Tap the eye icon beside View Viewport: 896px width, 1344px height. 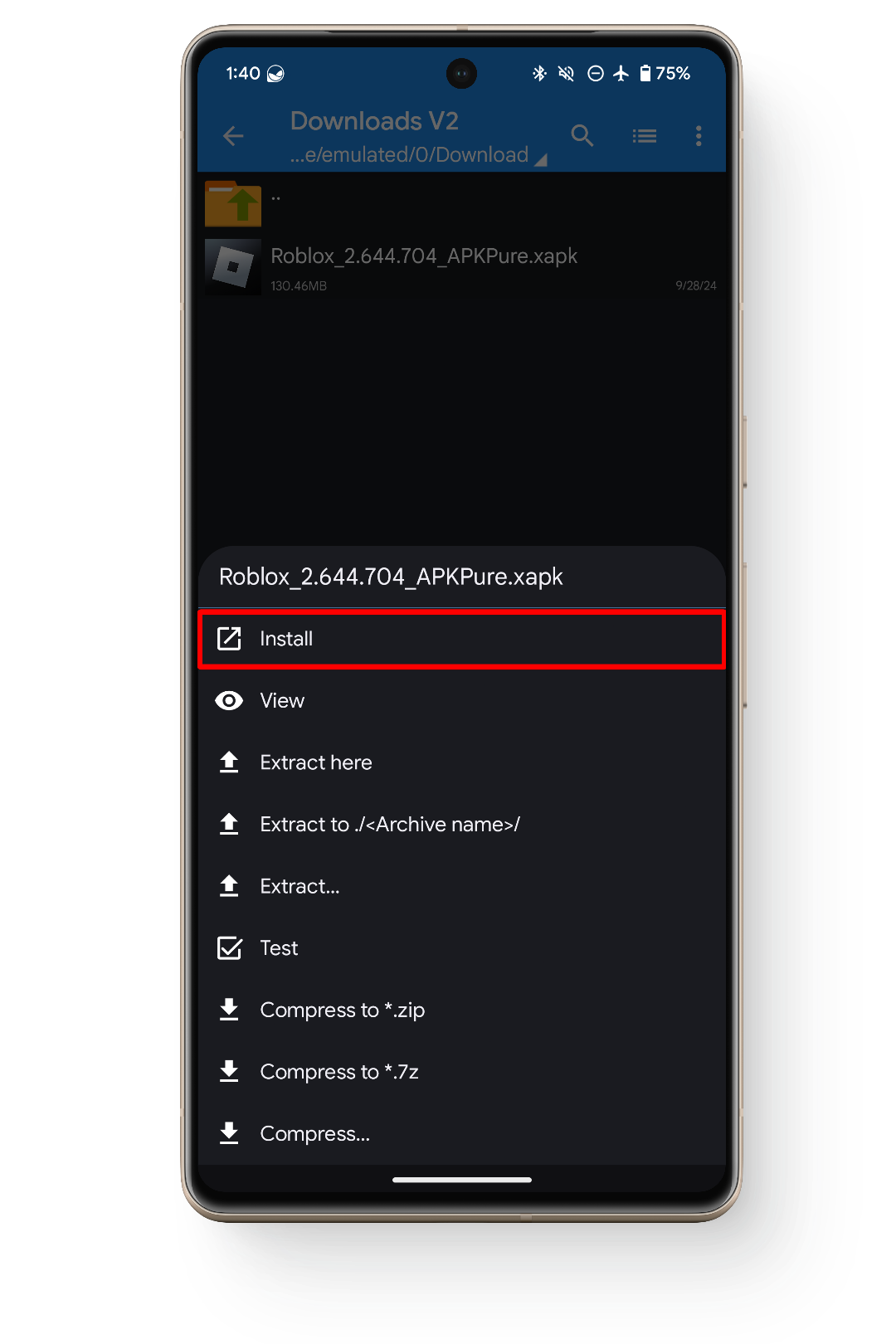(x=229, y=701)
